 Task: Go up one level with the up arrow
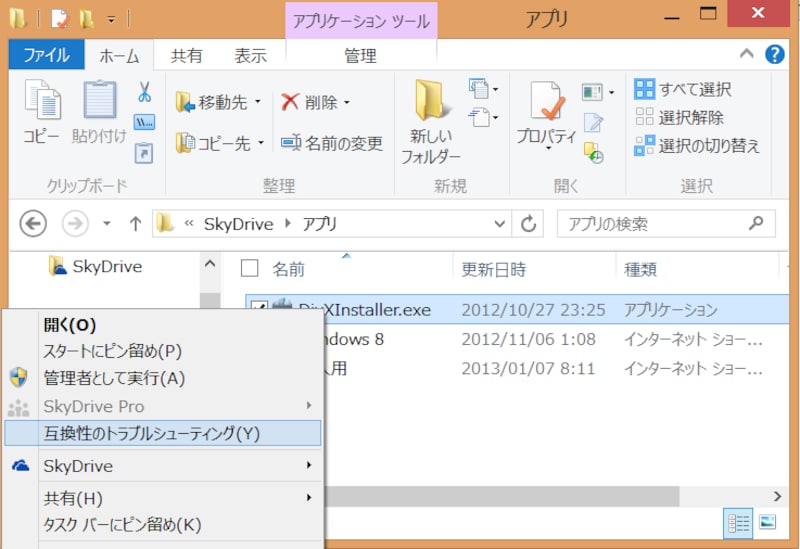135,223
